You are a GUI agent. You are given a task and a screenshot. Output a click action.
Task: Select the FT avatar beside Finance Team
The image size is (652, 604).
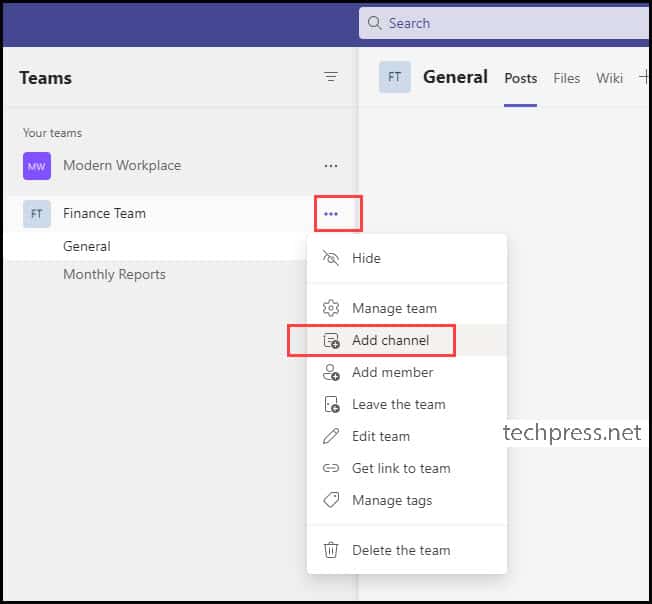[x=37, y=214]
